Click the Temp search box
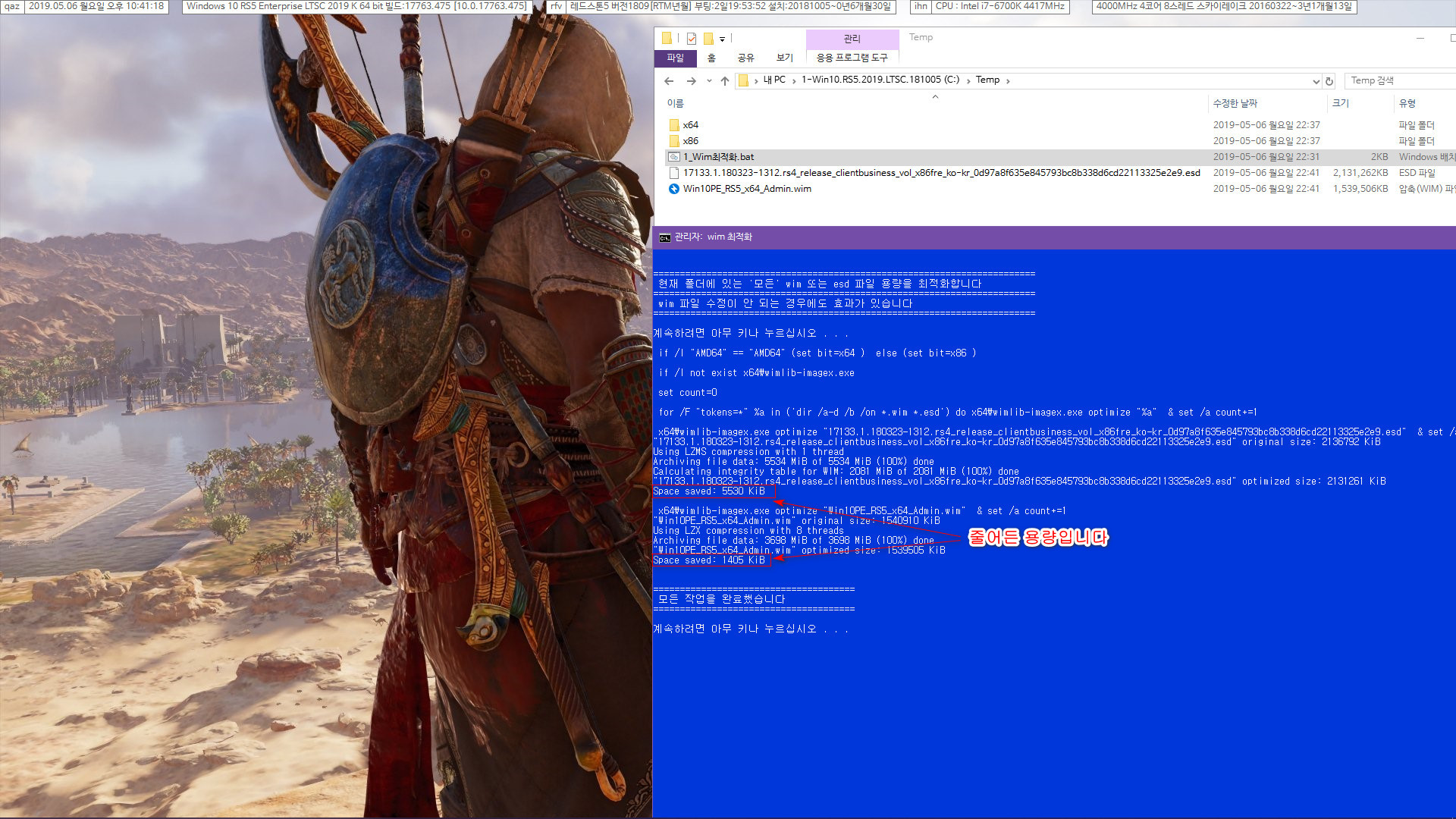 [x=1400, y=80]
